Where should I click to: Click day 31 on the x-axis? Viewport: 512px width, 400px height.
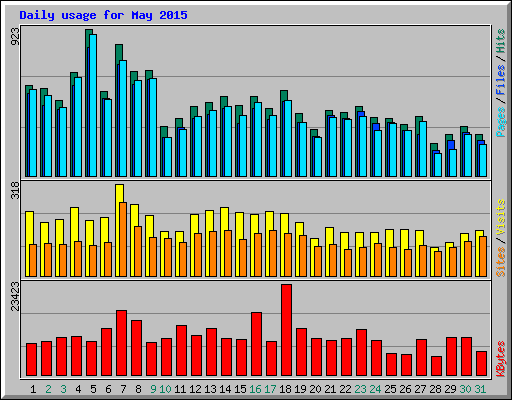point(480,389)
